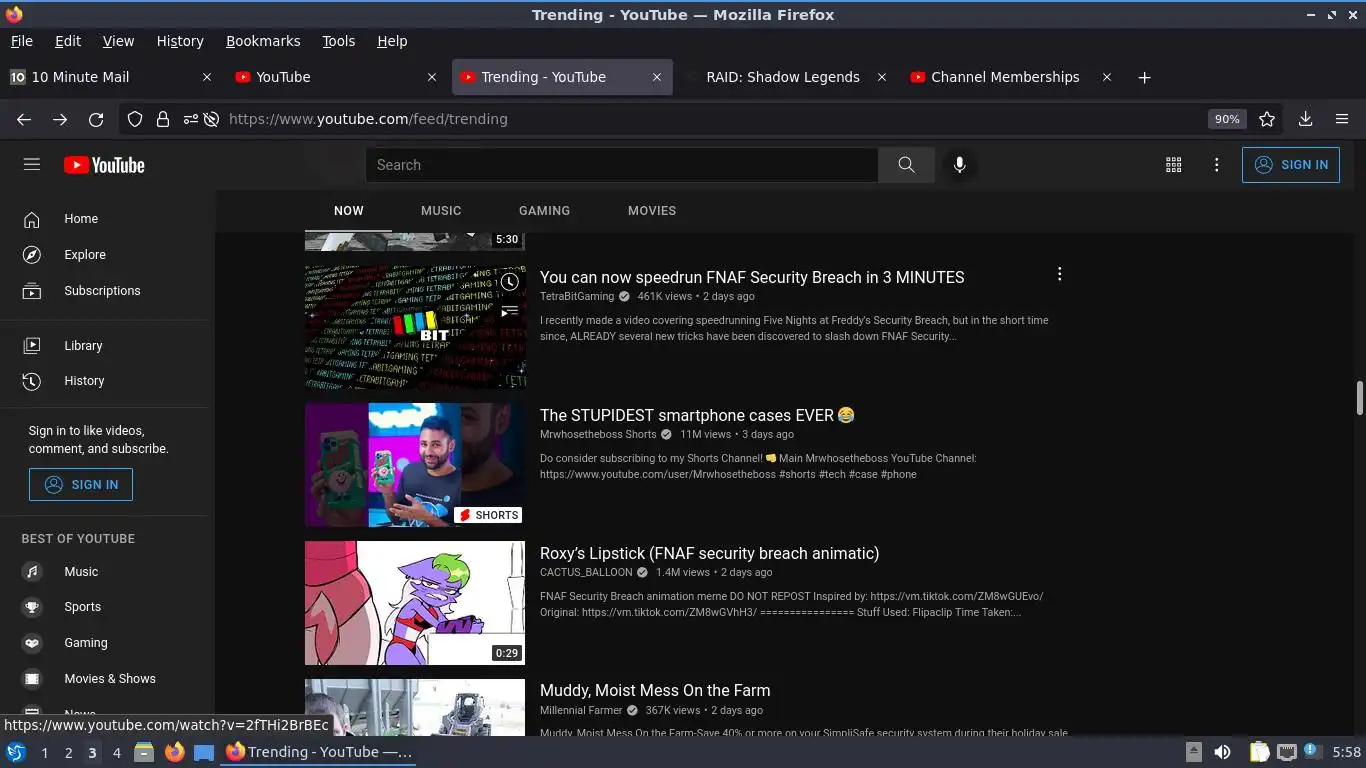Click the site padlock icon

162,119
